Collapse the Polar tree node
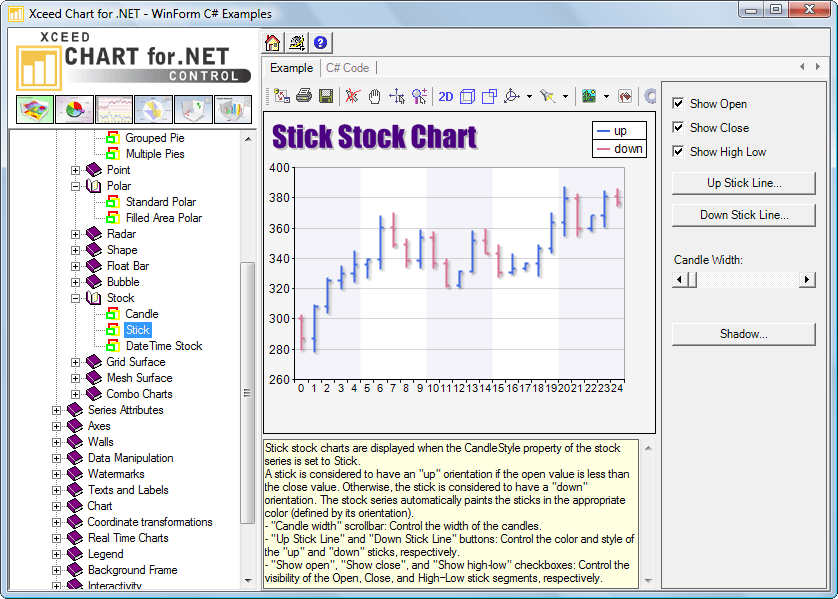Screen dimensions: 838x599 [x=75, y=186]
